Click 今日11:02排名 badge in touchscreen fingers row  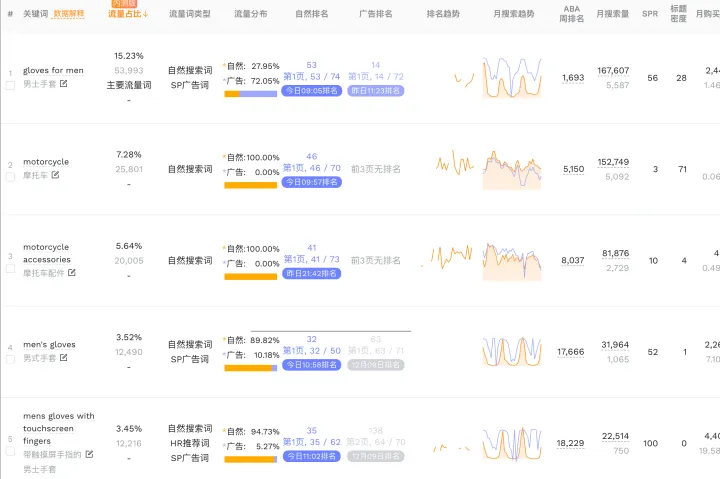pos(311,456)
